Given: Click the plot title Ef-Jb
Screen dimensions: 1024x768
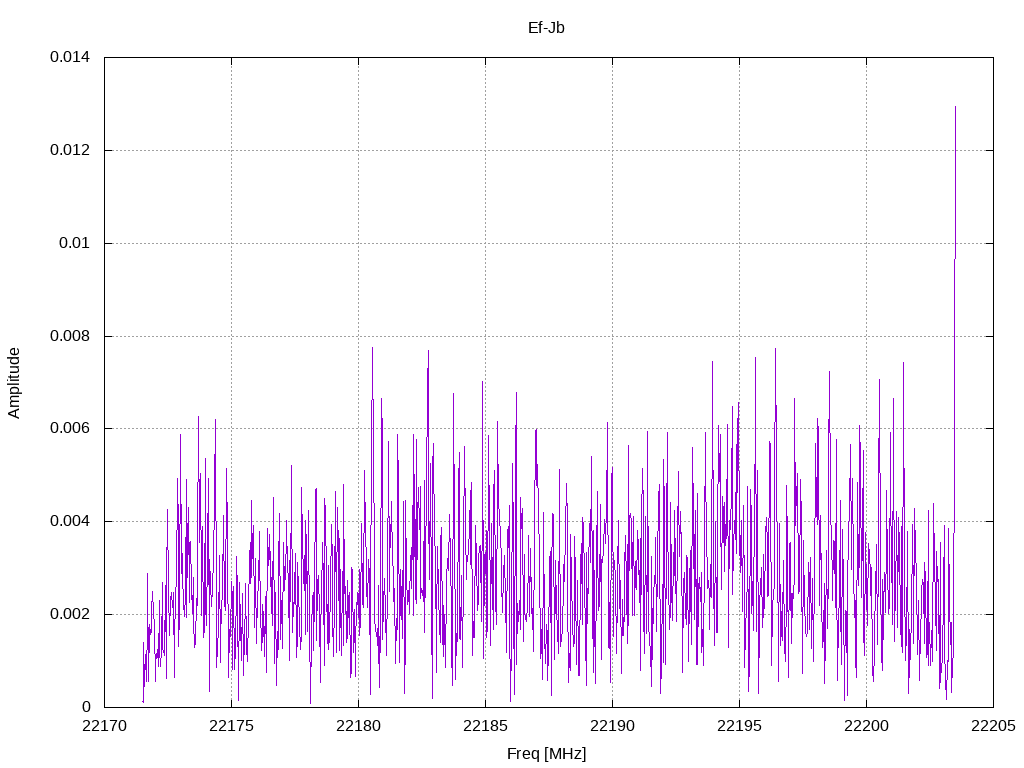Looking at the screenshot, I should tap(546, 28).
